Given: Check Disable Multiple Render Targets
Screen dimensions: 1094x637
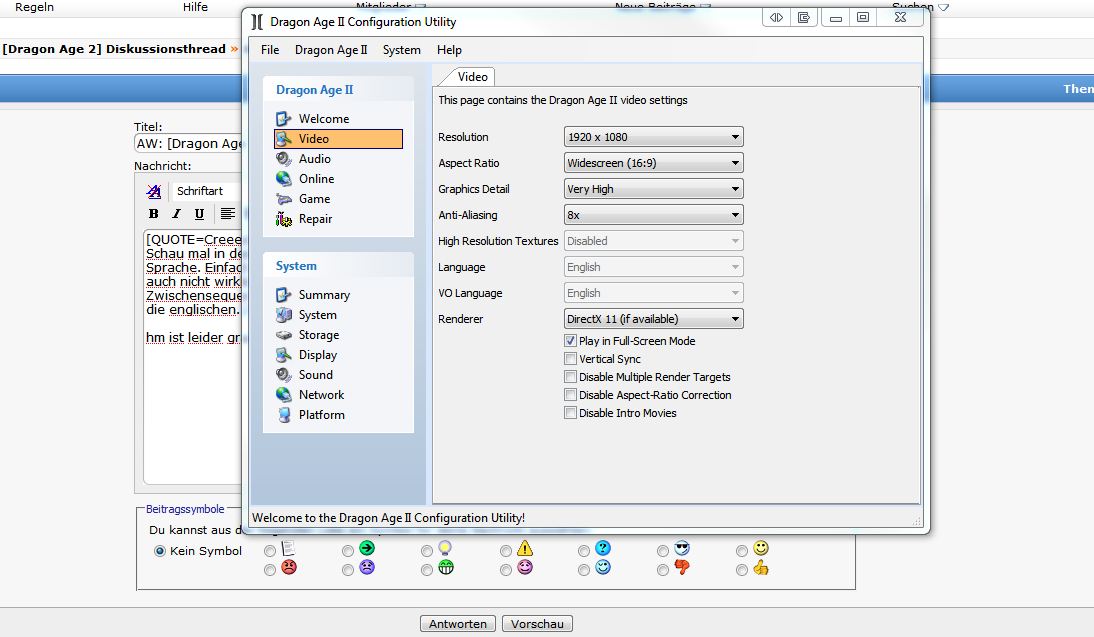Looking at the screenshot, I should (570, 377).
